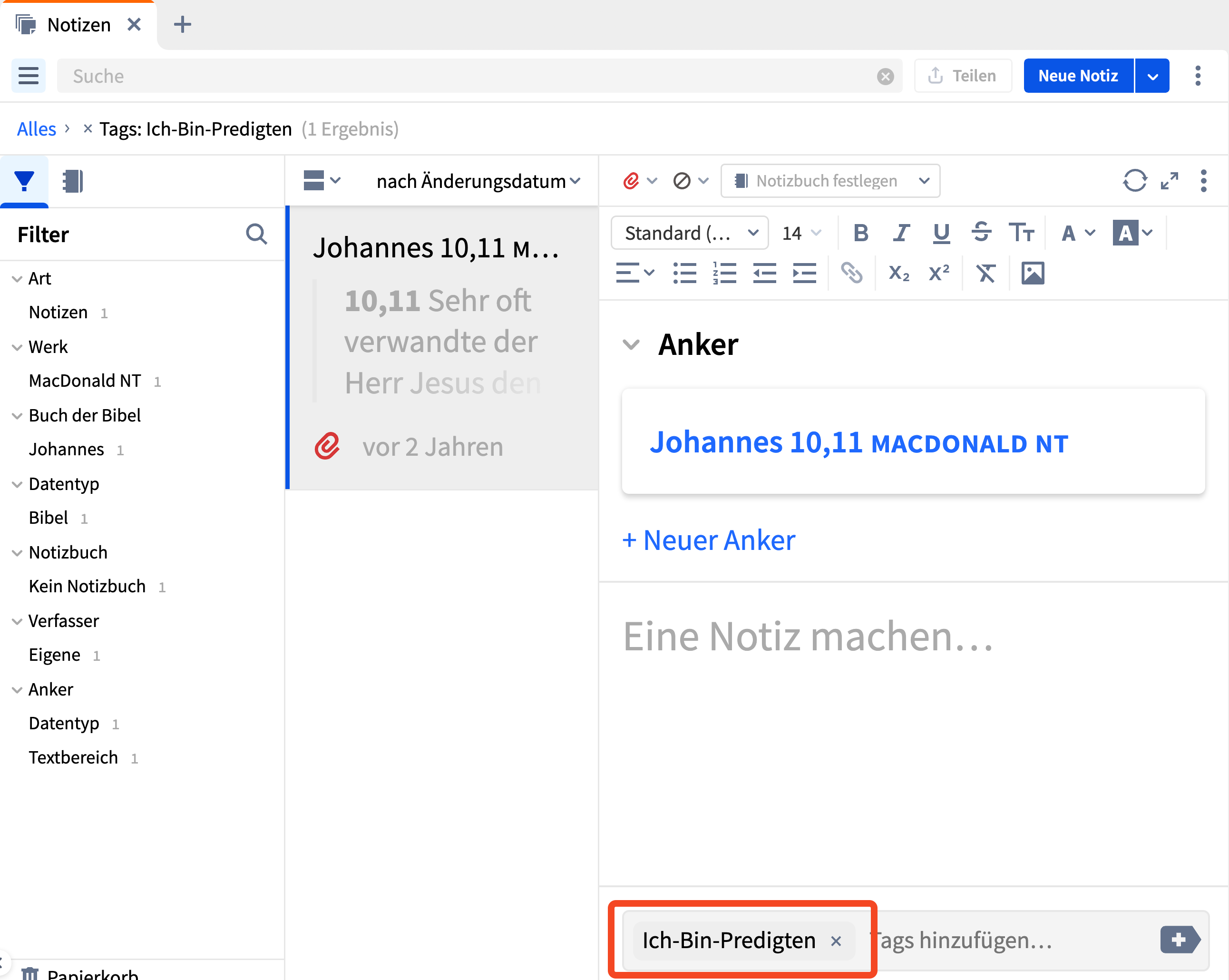Toggle underline formatting
The width and height of the screenshot is (1229, 980).
(x=941, y=233)
